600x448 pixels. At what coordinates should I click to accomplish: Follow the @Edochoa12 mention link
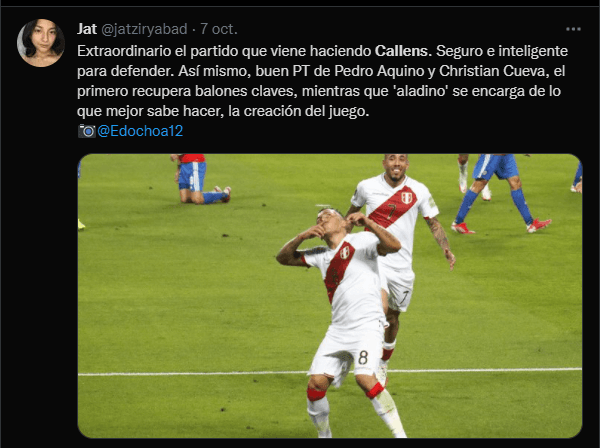(140, 131)
